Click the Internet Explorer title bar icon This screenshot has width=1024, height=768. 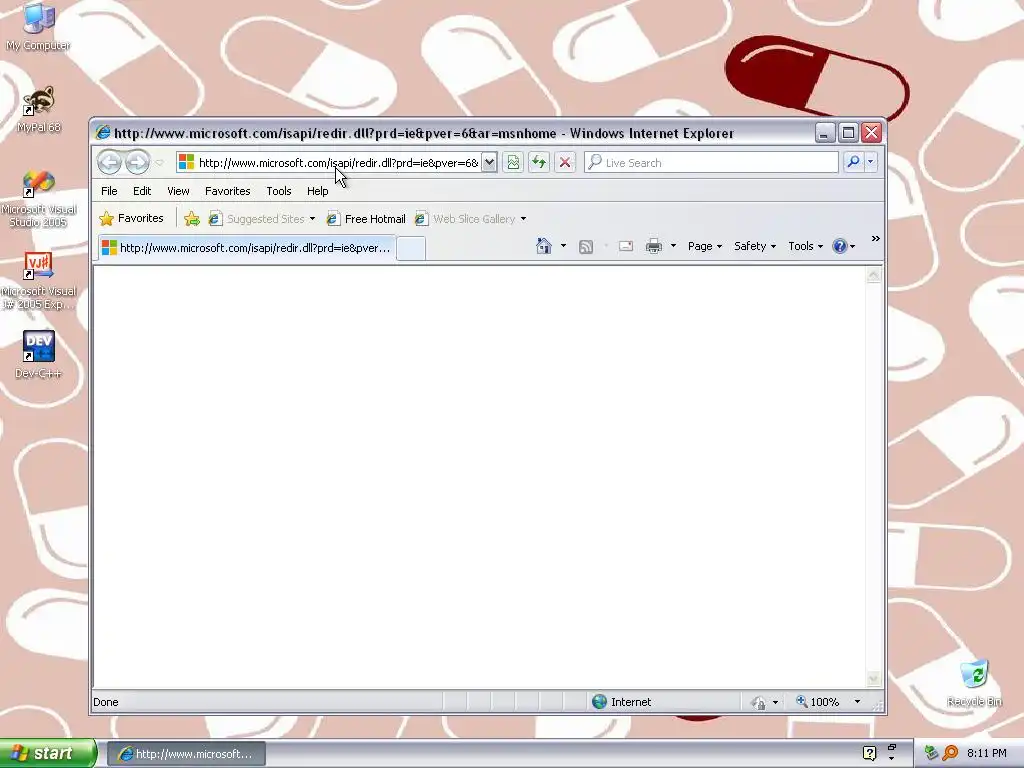[103, 133]
